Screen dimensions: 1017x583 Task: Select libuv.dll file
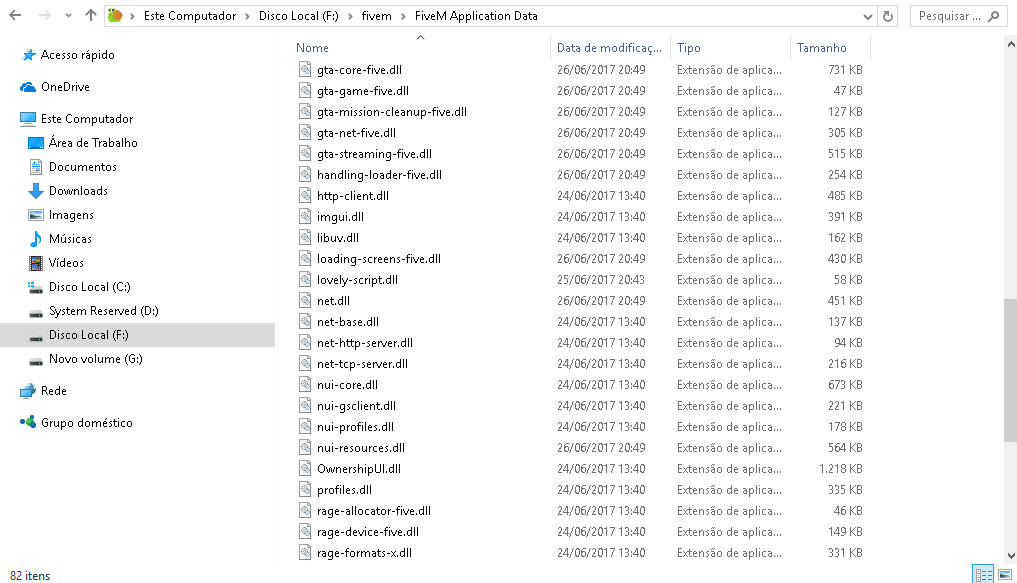tap(338, 238)
